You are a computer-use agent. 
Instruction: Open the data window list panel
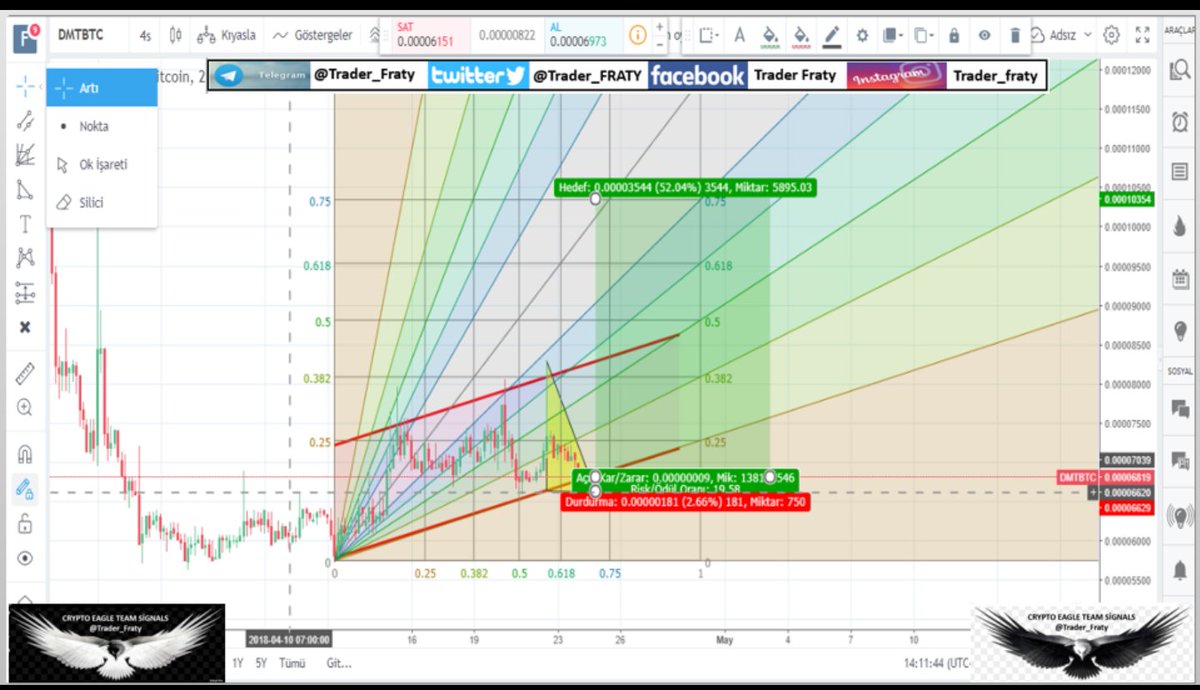pos(1179,171)
